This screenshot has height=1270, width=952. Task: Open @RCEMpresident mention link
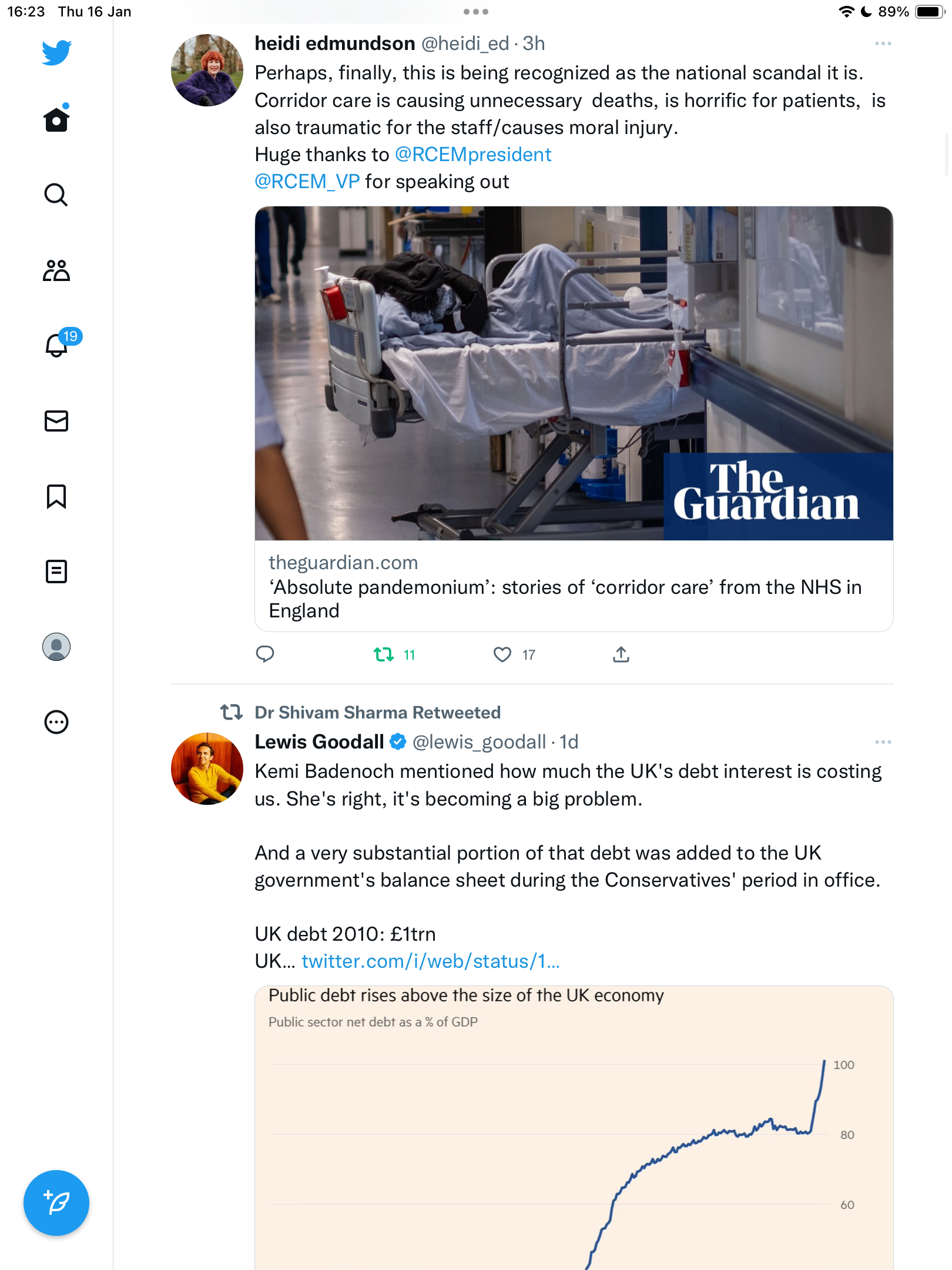point(473,154)
